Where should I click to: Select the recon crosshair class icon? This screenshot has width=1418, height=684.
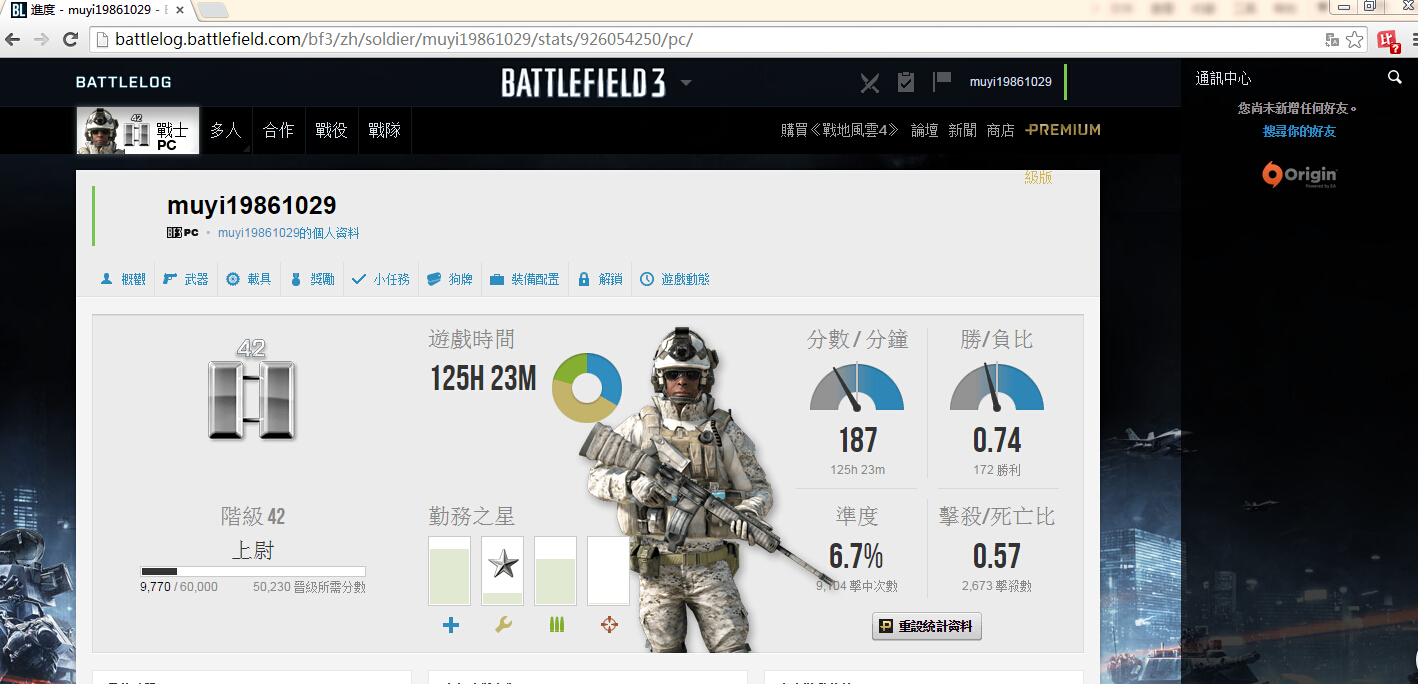tap(608, 625)
